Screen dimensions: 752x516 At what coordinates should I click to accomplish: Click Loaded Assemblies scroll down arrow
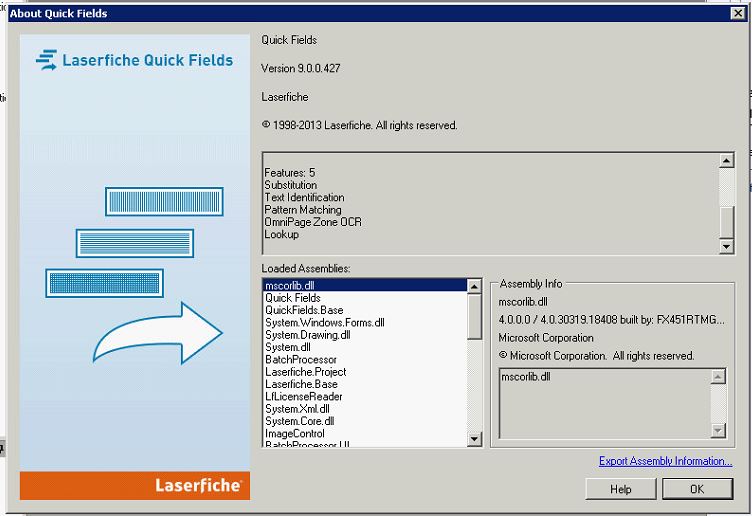click(474, 438)
